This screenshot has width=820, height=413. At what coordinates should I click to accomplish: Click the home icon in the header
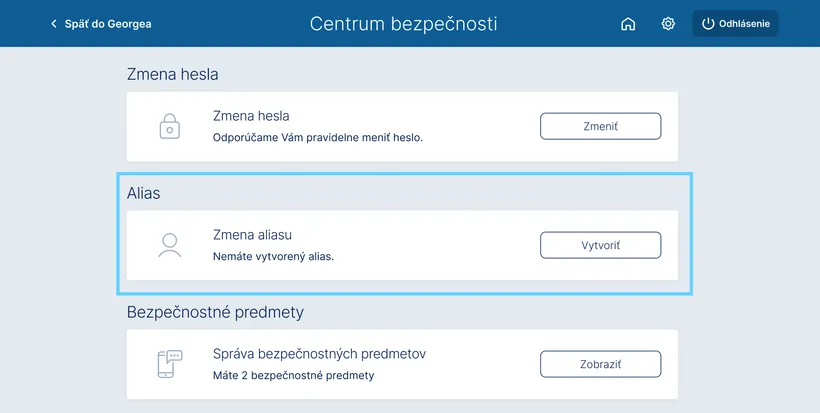(x=628, y=23)
